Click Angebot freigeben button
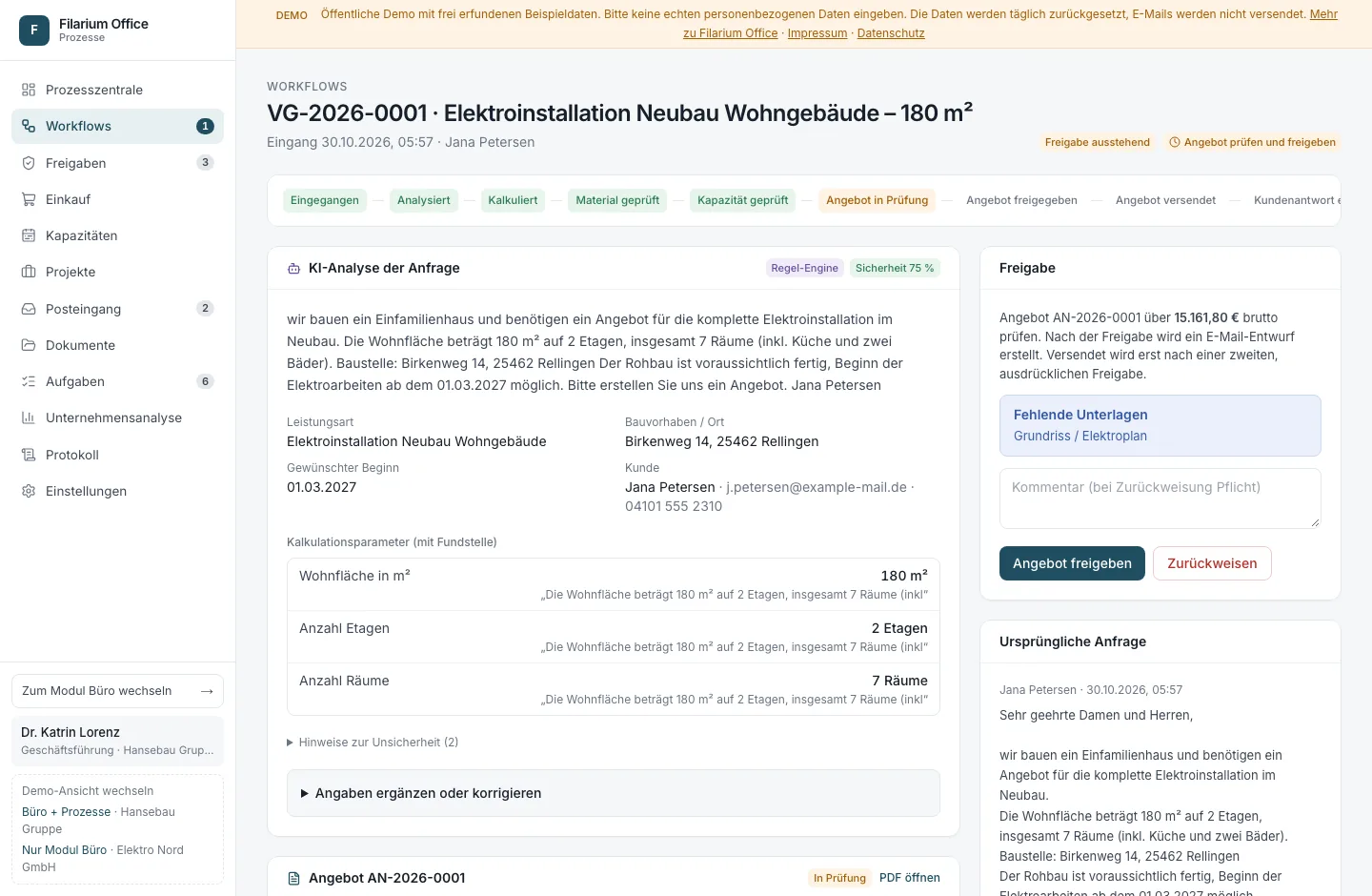This screenshot has height=896, width=1372. coord(1072,563)
